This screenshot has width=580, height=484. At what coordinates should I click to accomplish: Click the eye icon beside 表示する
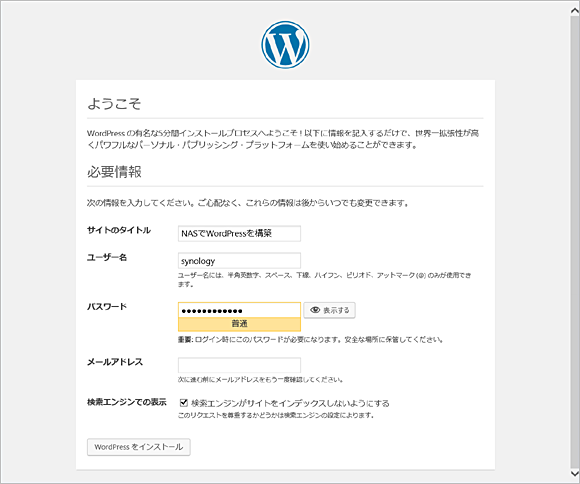pos(315,310)
